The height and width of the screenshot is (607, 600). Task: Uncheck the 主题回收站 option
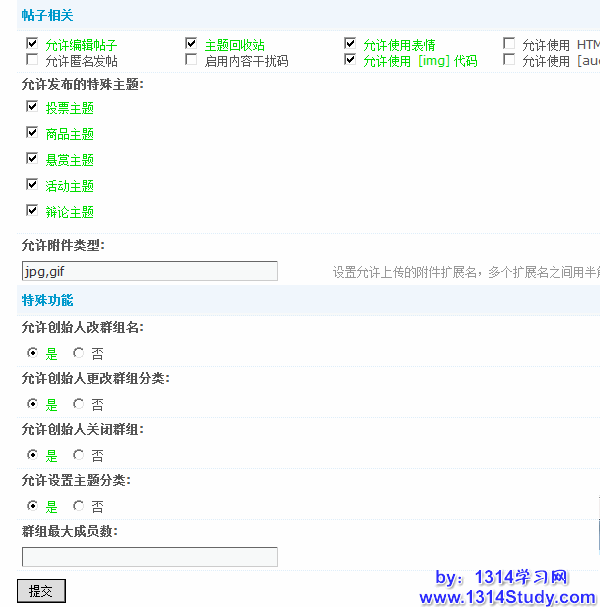[x=191, y=44]
